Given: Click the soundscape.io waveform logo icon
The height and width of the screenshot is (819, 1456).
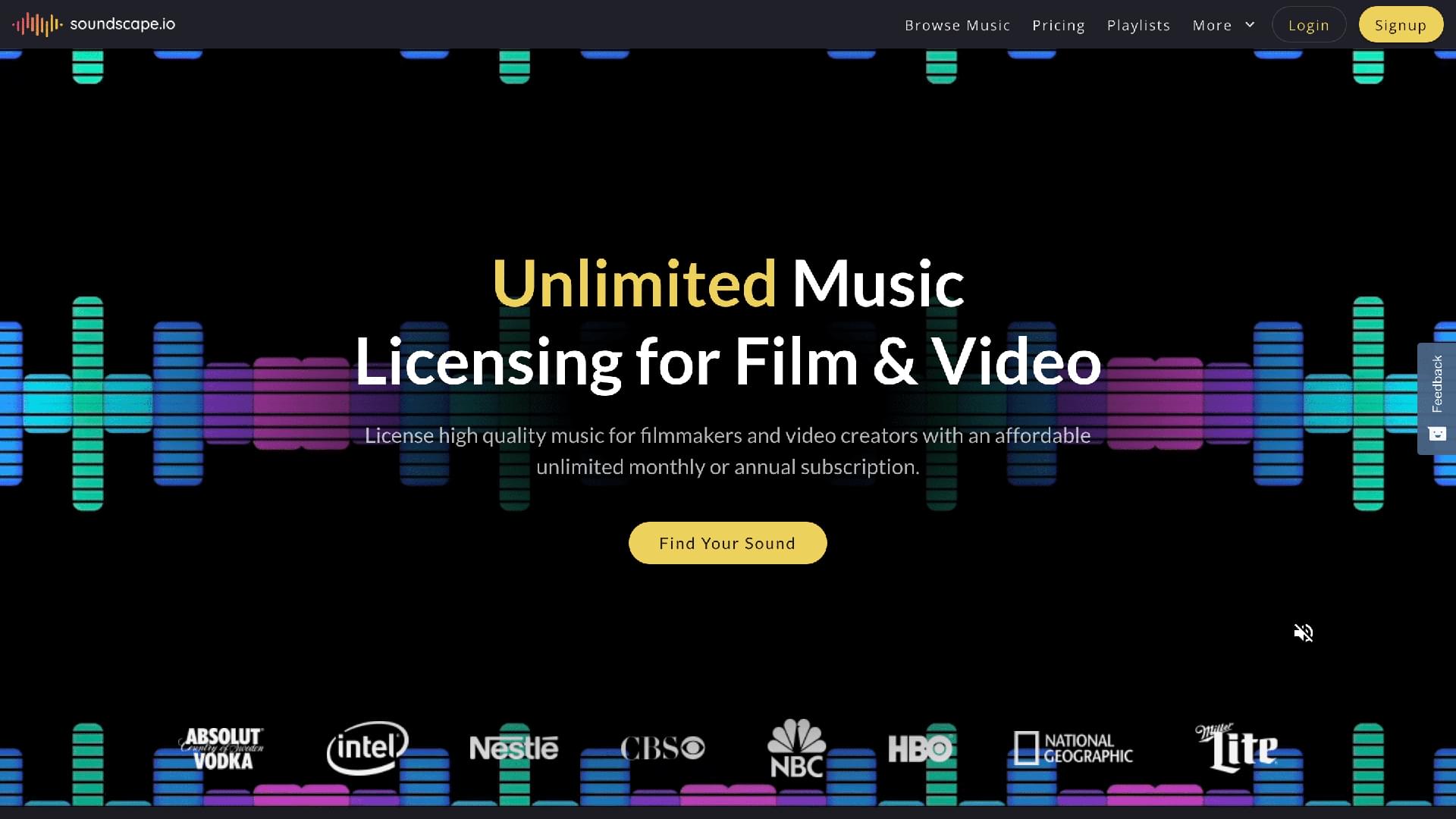Looking at the screenshot, I should (x=36, y=24).
